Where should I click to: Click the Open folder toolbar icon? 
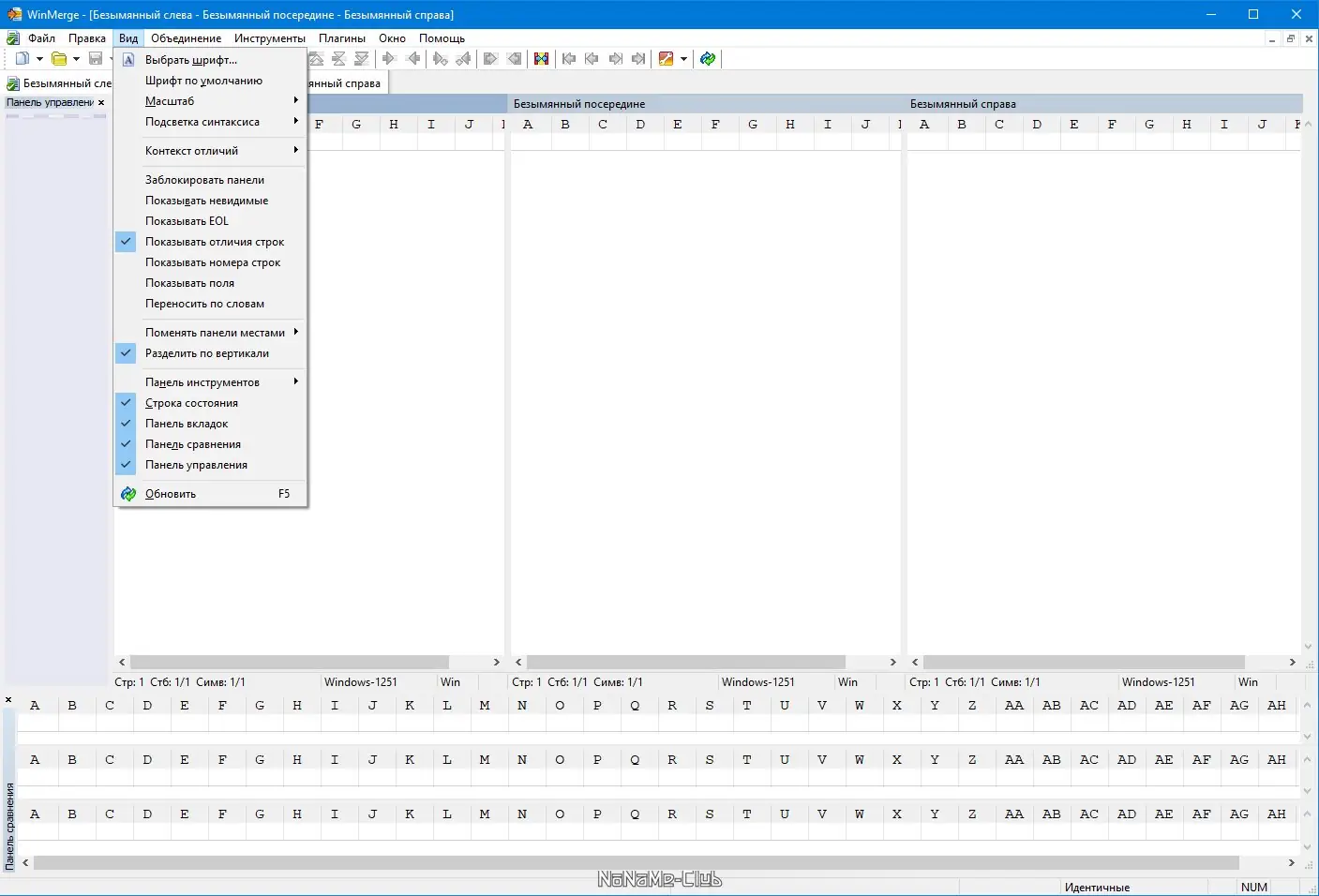click(59, 59)
